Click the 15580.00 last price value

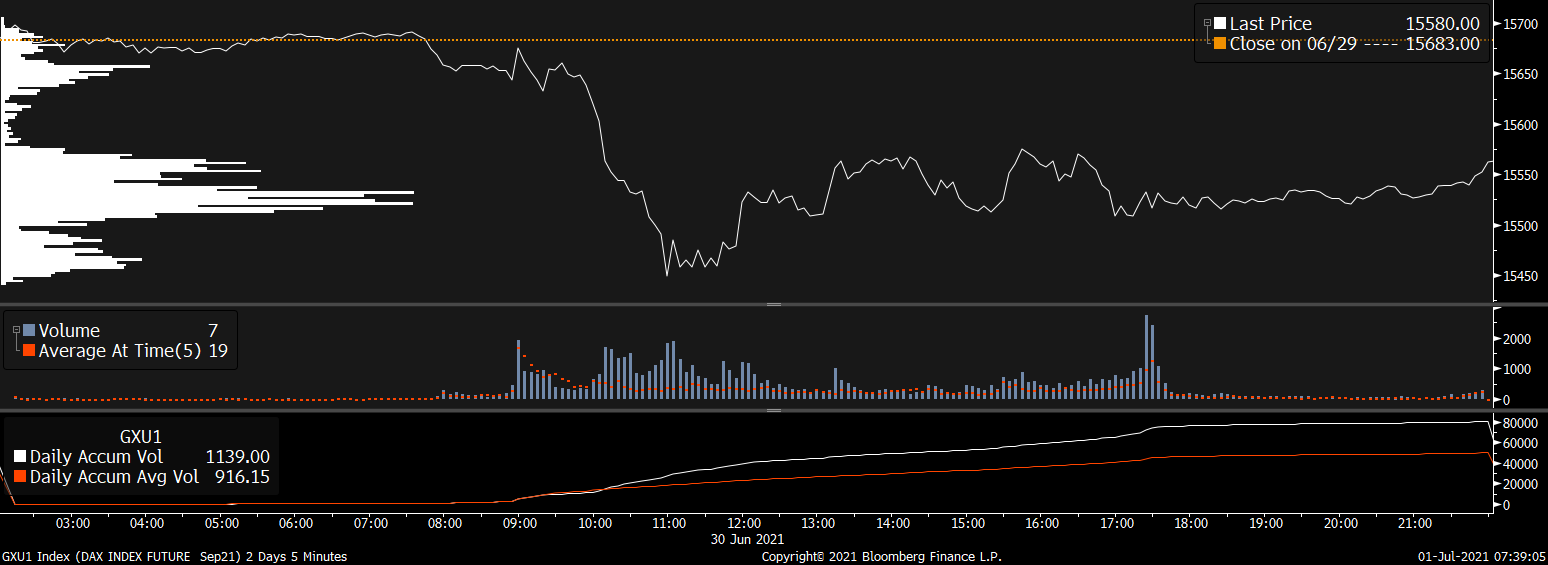1442,24
